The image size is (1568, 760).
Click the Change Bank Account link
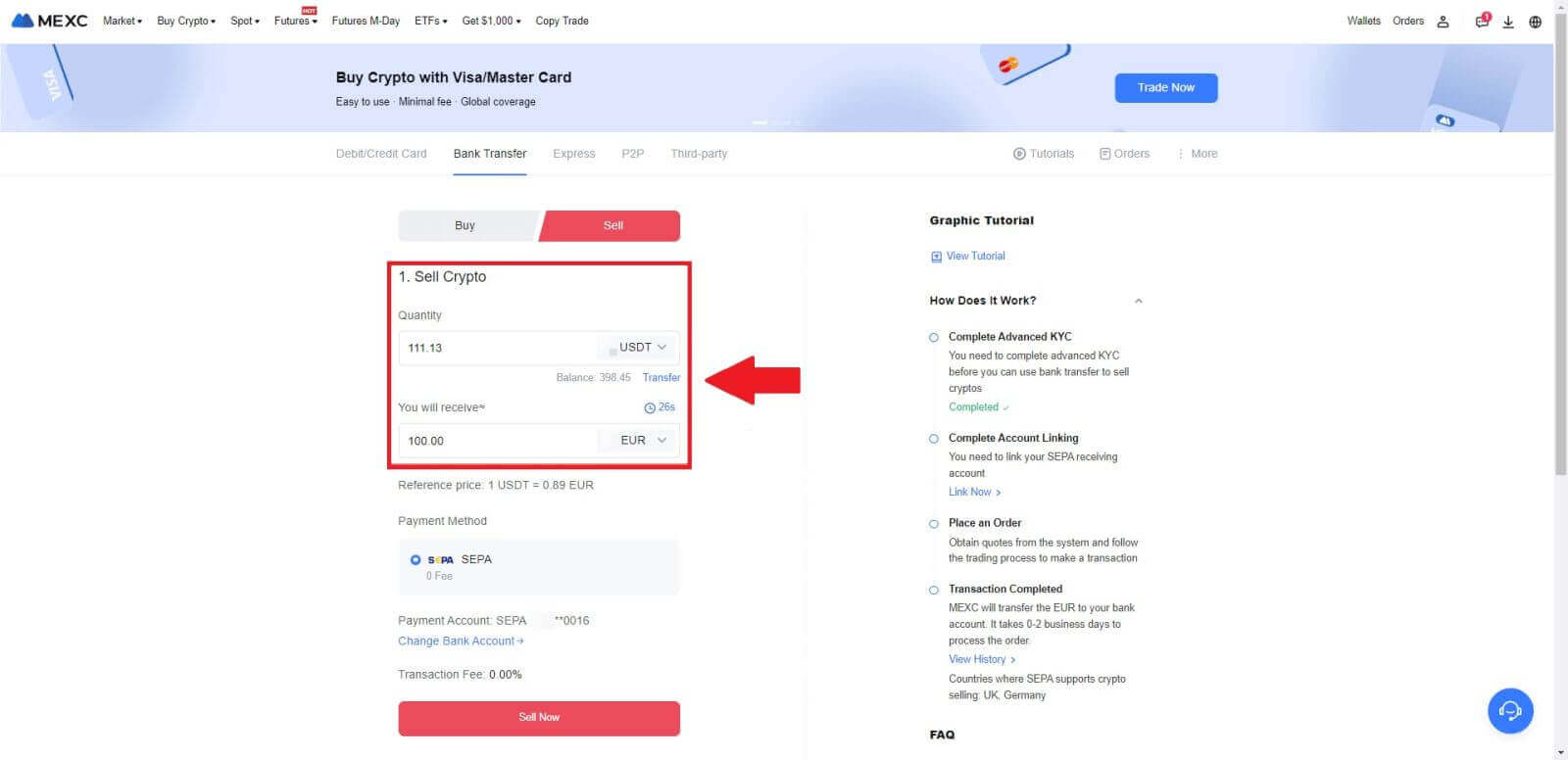[461, 641]
